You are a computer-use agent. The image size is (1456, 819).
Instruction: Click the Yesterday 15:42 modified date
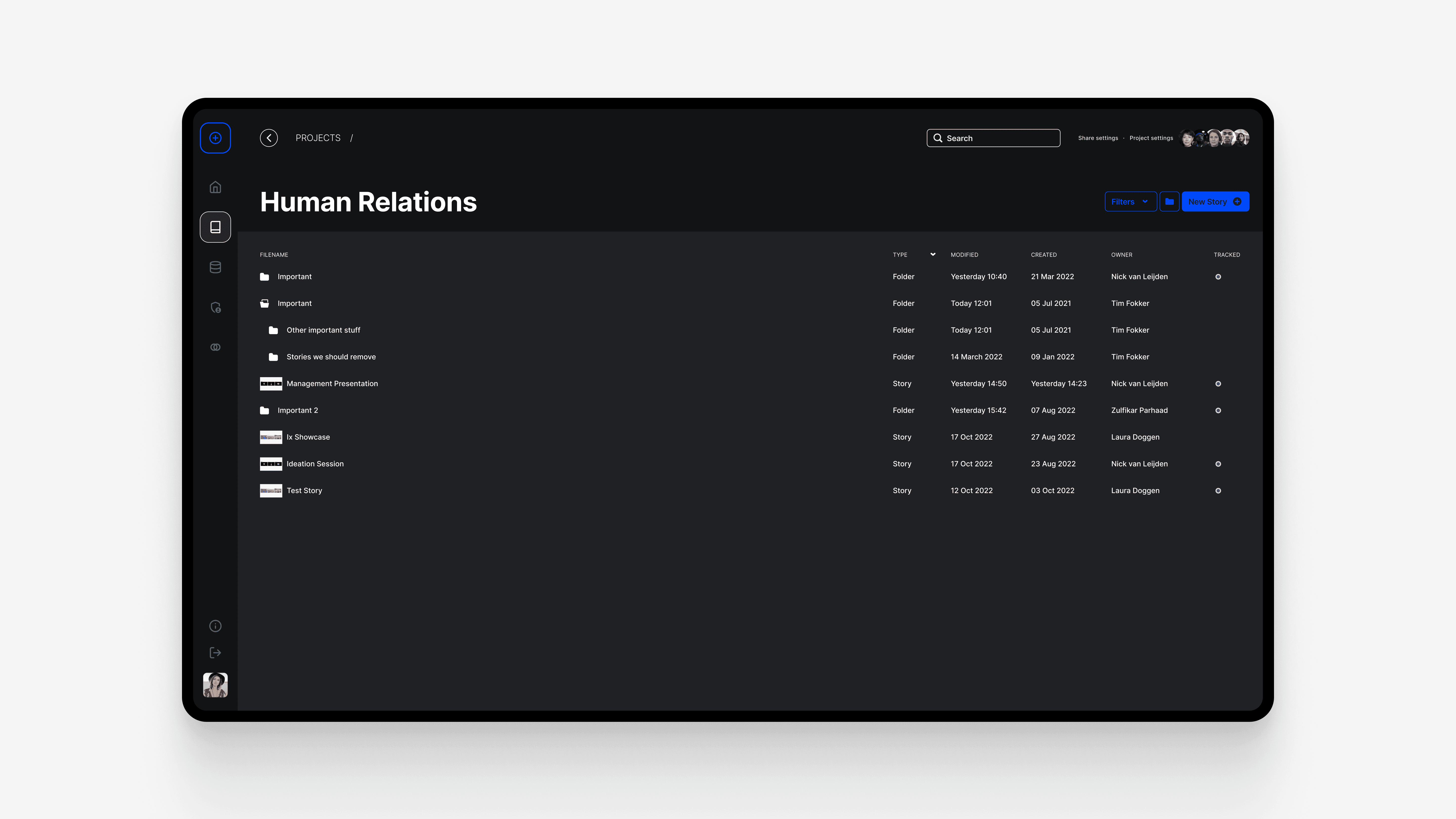pos(979,410)
